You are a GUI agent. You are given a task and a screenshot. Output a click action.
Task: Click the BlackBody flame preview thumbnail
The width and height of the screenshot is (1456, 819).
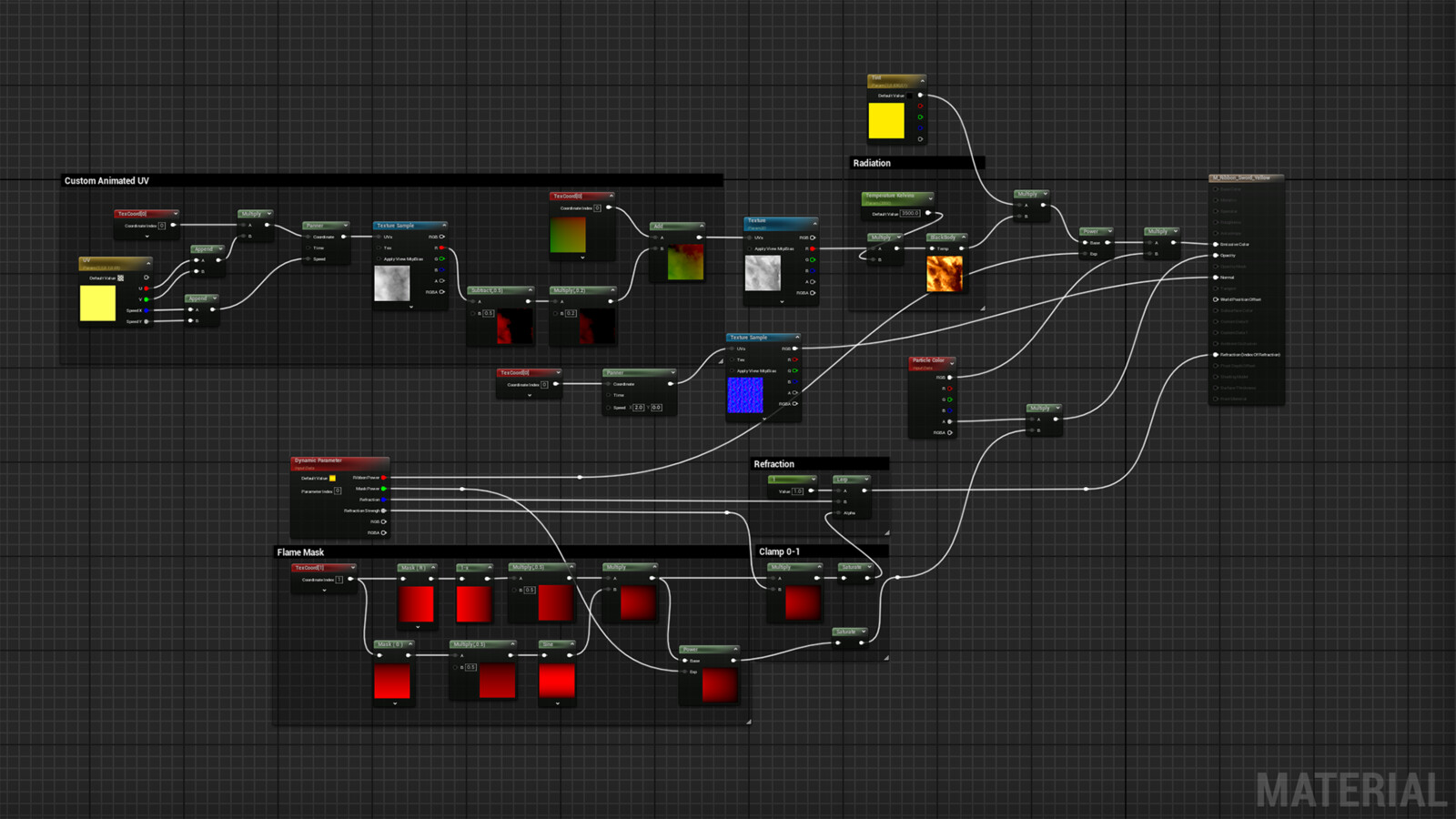coord(945,273)
